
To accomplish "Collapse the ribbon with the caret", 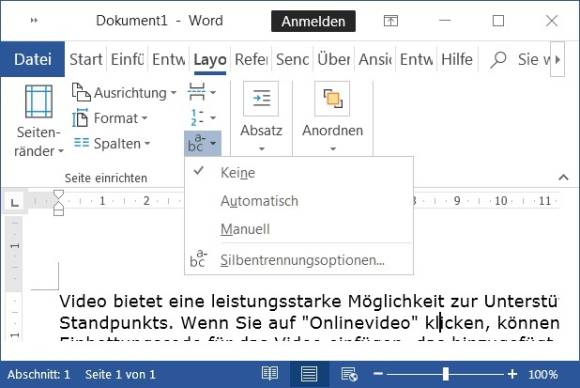I will tap(563, 178).
